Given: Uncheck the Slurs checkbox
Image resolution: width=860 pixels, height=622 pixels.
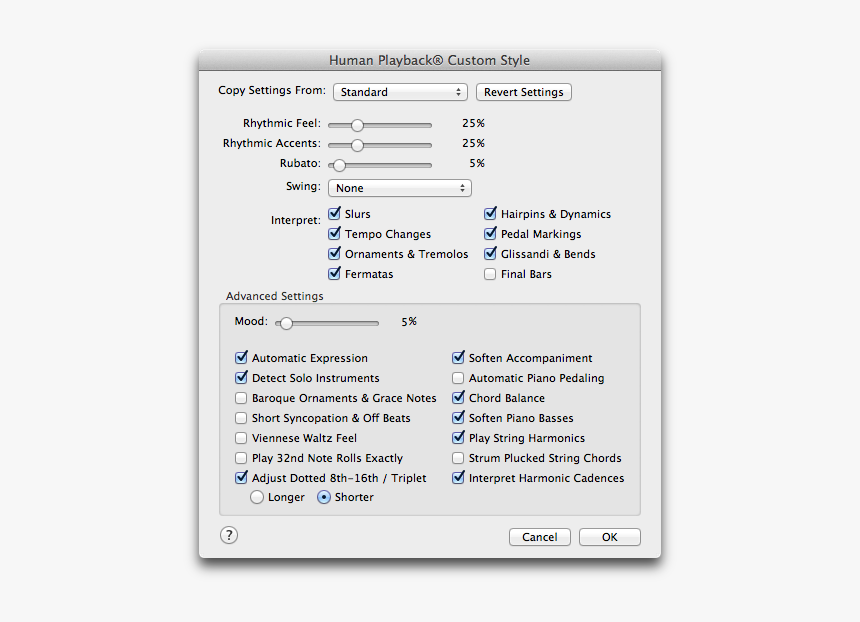Looking at the screenshot, I should 334,213.
